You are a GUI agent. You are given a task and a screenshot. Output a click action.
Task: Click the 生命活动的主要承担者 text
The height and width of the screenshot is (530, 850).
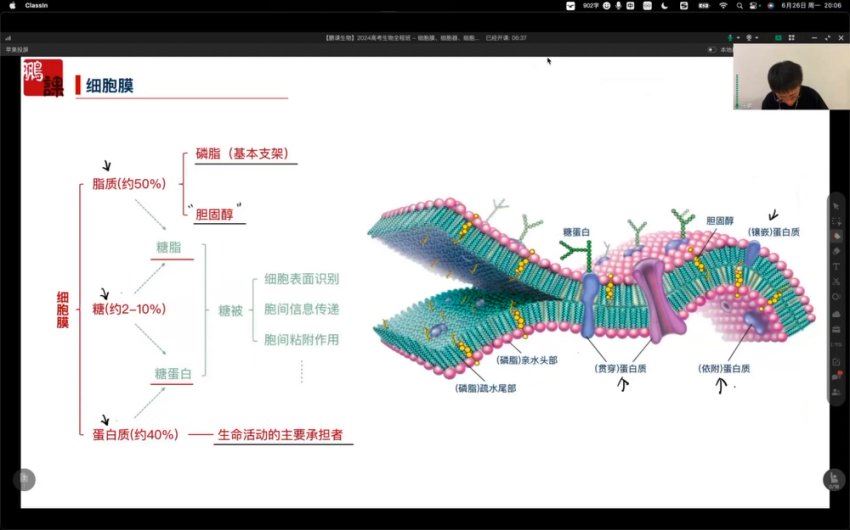pyautogui.click(x=280, y=435)
